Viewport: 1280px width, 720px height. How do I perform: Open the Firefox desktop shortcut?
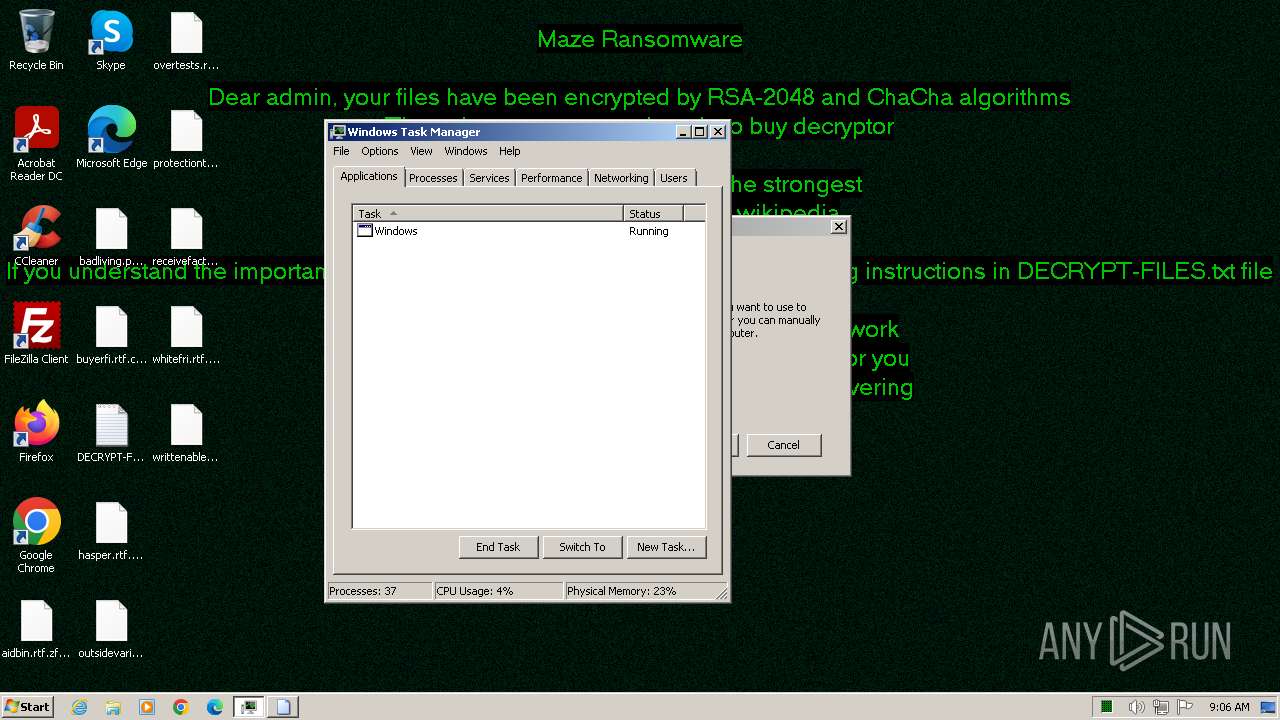coord(36,432)
